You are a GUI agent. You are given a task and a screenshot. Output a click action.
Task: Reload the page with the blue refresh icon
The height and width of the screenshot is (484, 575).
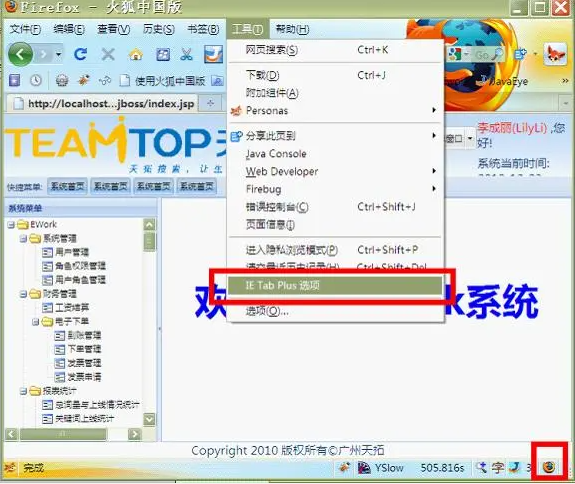(x=80, y=54)
